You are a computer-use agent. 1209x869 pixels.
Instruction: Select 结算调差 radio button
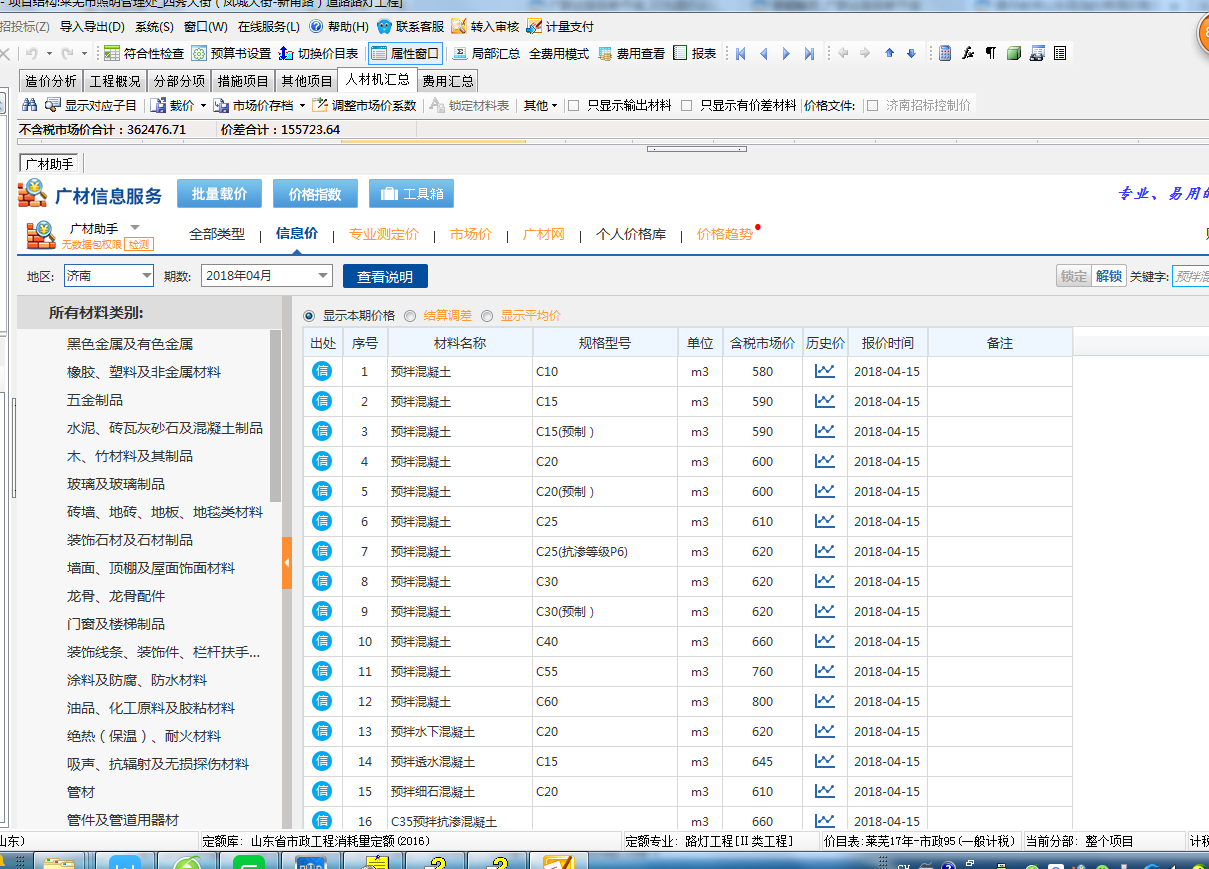(x=411, y=315)
